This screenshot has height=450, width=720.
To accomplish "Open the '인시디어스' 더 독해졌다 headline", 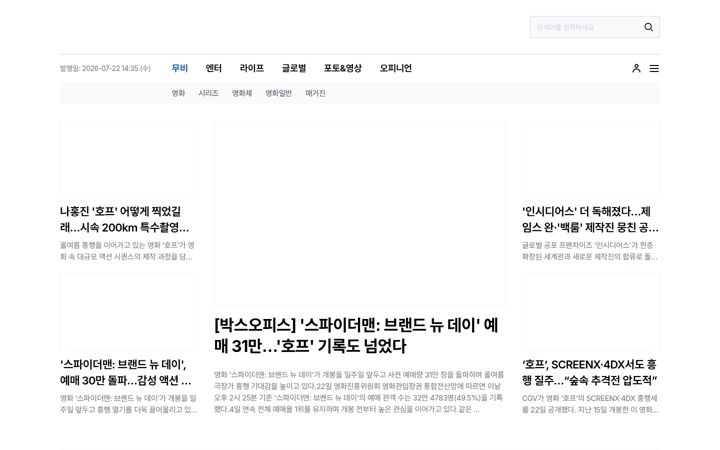I will pyautogui.click(x=590, y=219).
